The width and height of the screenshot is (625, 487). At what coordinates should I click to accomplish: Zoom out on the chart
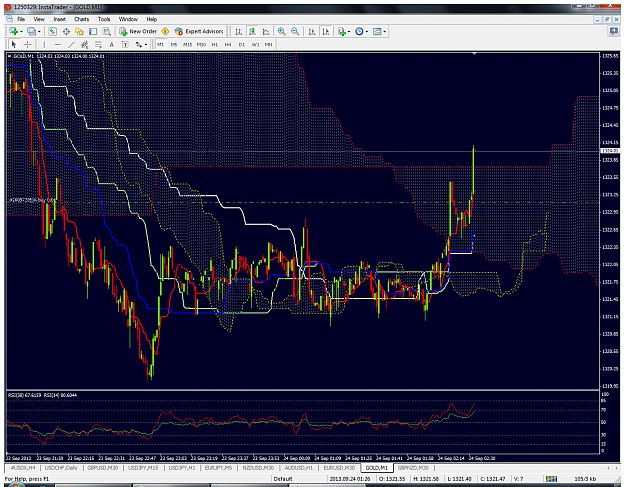(295, 31)
